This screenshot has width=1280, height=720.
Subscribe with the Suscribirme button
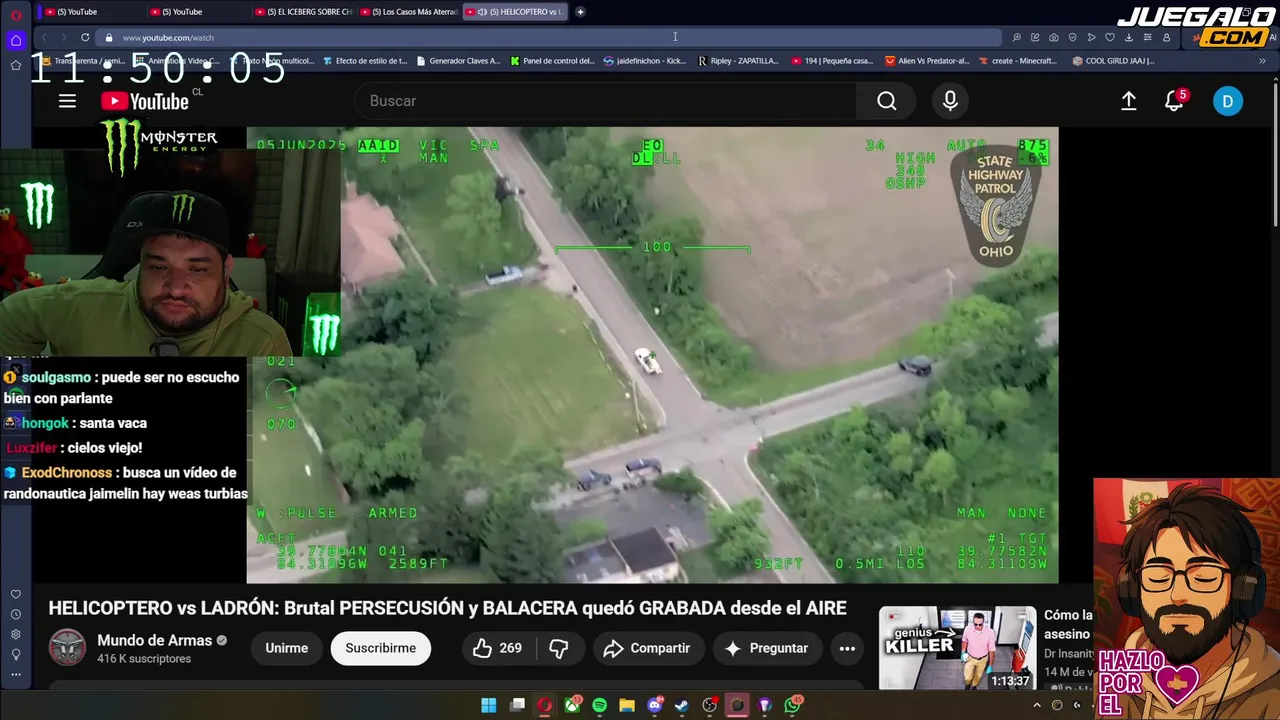(380, 648)
